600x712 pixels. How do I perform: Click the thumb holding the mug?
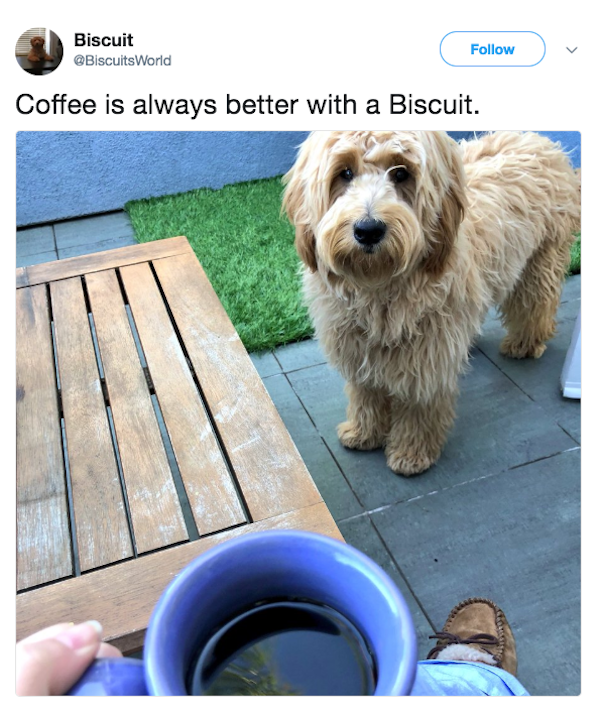tap(59, 656)
